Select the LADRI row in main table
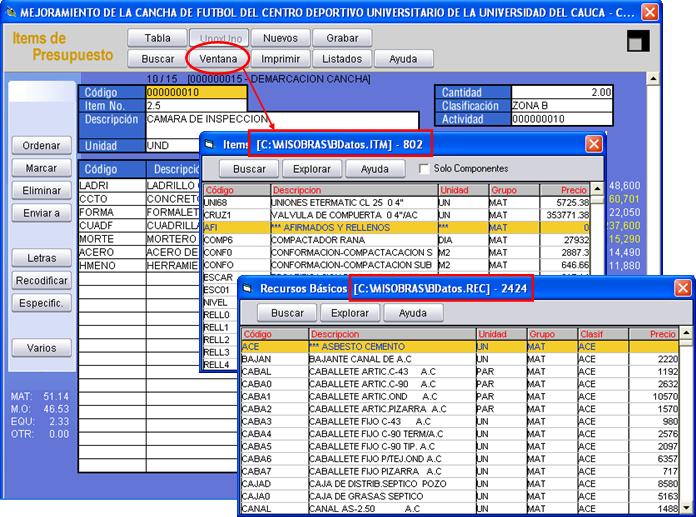The width and height of the screenshot is (696, 517). pyautogui.click(x=139, y=185)
